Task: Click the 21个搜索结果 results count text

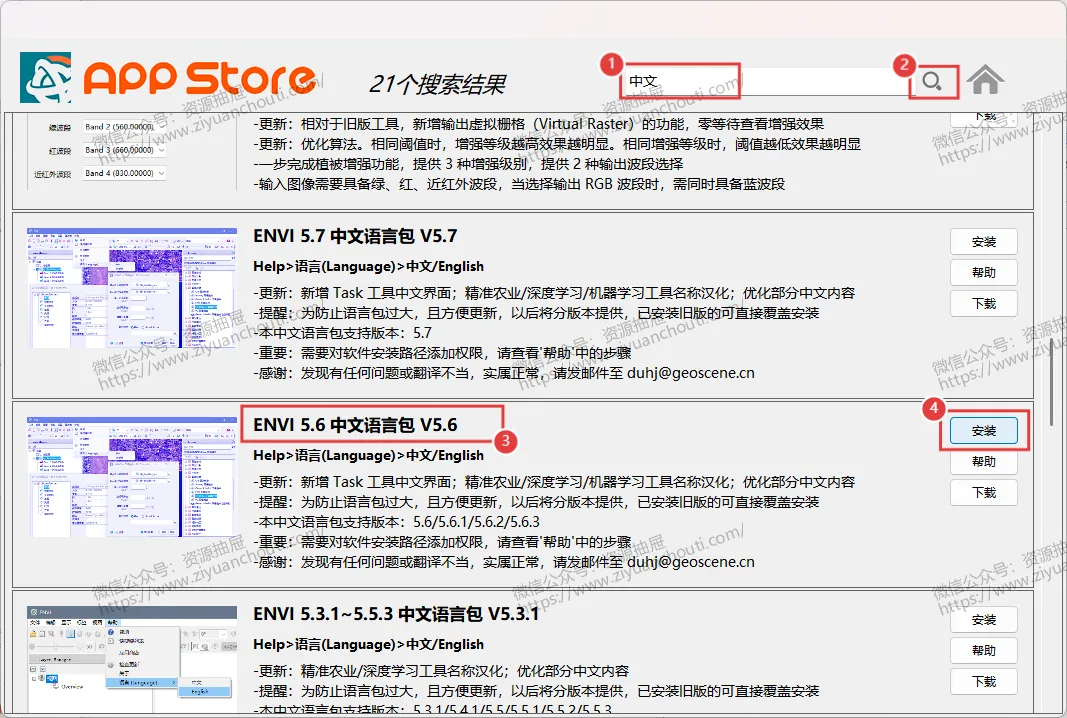Action: click(x=437, y=84)
